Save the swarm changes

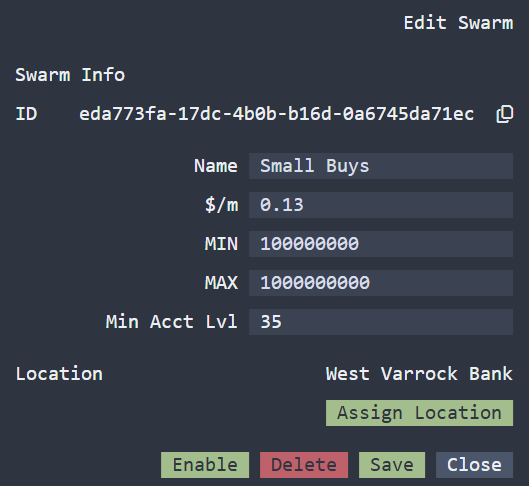tap(392, 465)
